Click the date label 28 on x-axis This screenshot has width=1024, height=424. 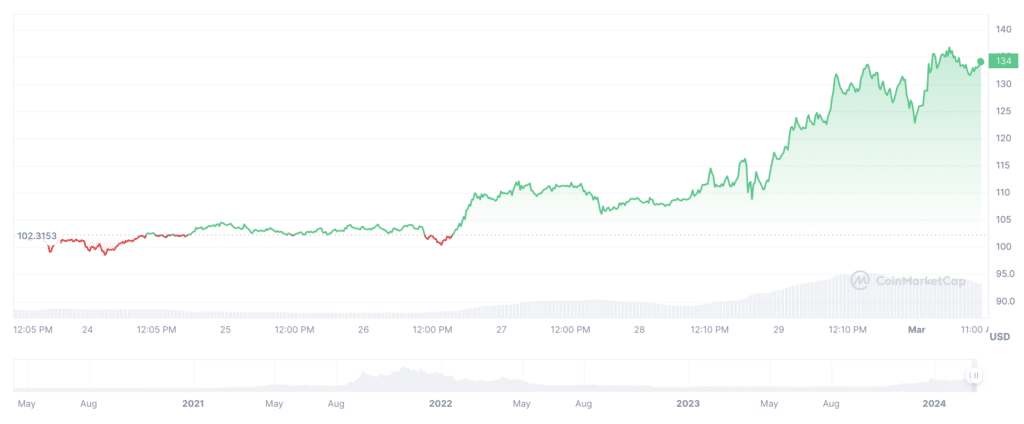pos(639,329)
